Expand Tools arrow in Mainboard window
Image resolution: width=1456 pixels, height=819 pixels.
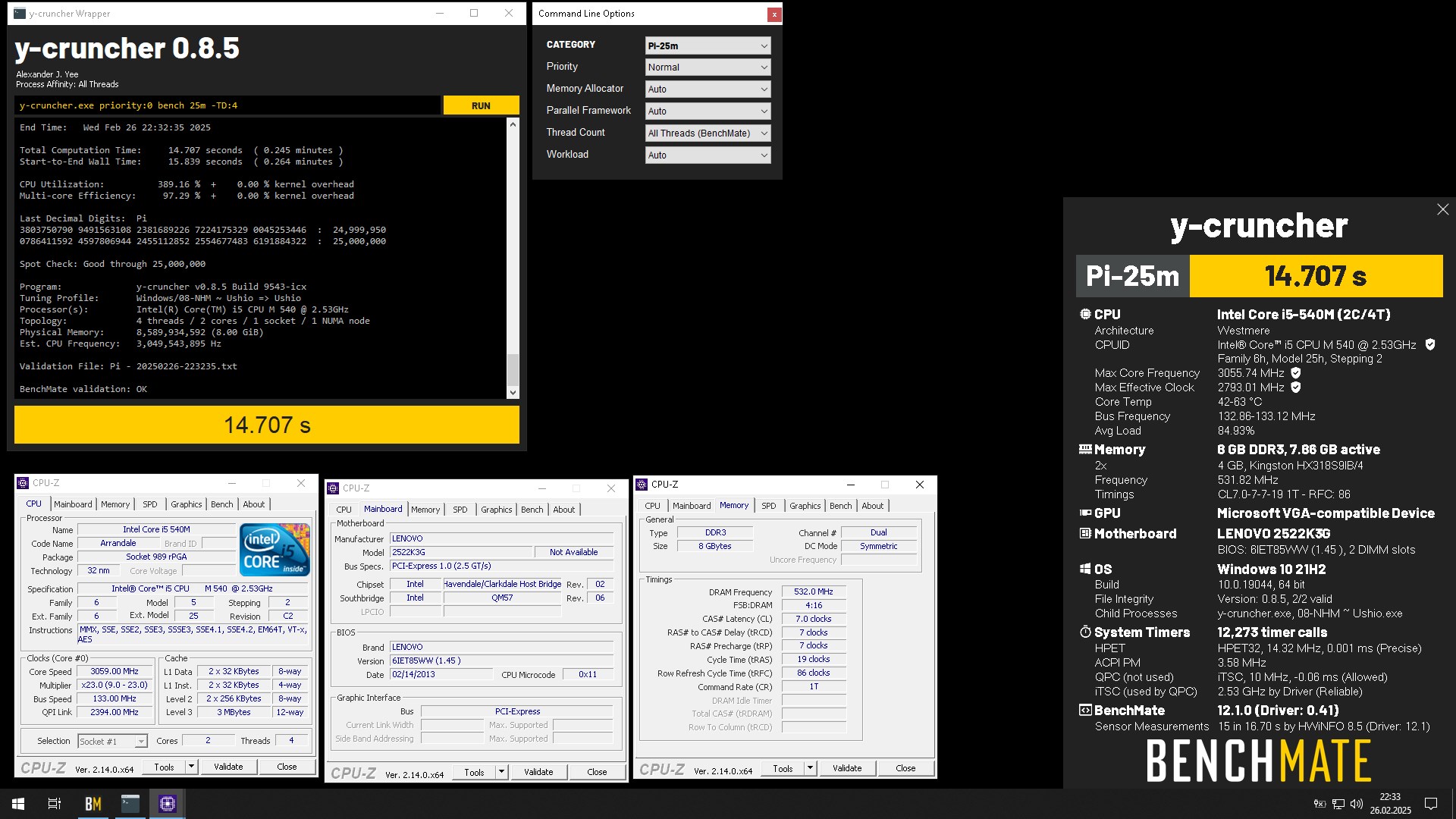(x=501, y=772)
